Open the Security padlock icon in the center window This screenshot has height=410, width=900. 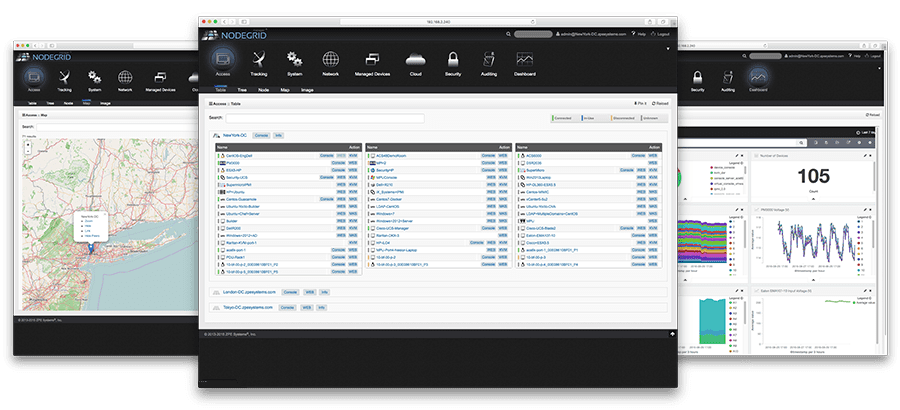pos(453,62)
